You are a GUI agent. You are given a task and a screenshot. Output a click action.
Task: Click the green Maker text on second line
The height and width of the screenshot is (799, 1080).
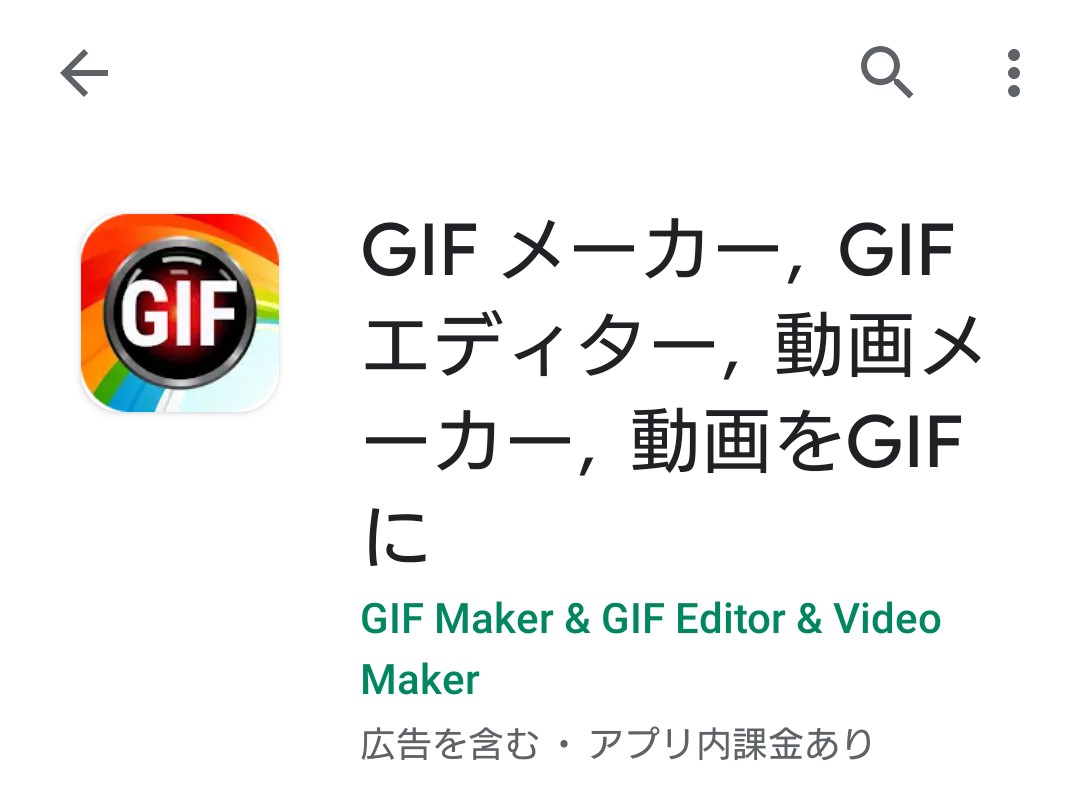coord(420,680)
